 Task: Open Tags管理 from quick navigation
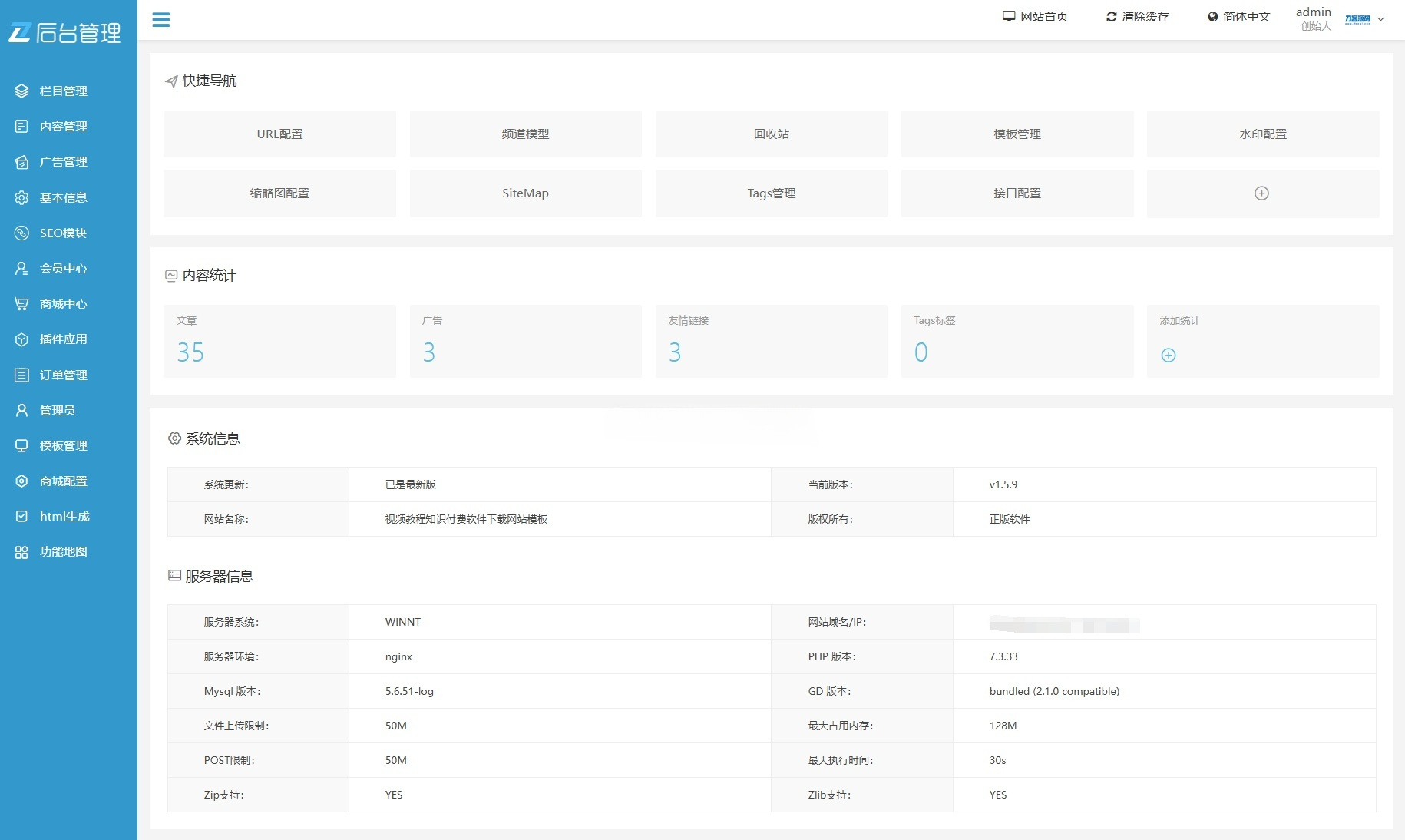click(x=771, y=193)
